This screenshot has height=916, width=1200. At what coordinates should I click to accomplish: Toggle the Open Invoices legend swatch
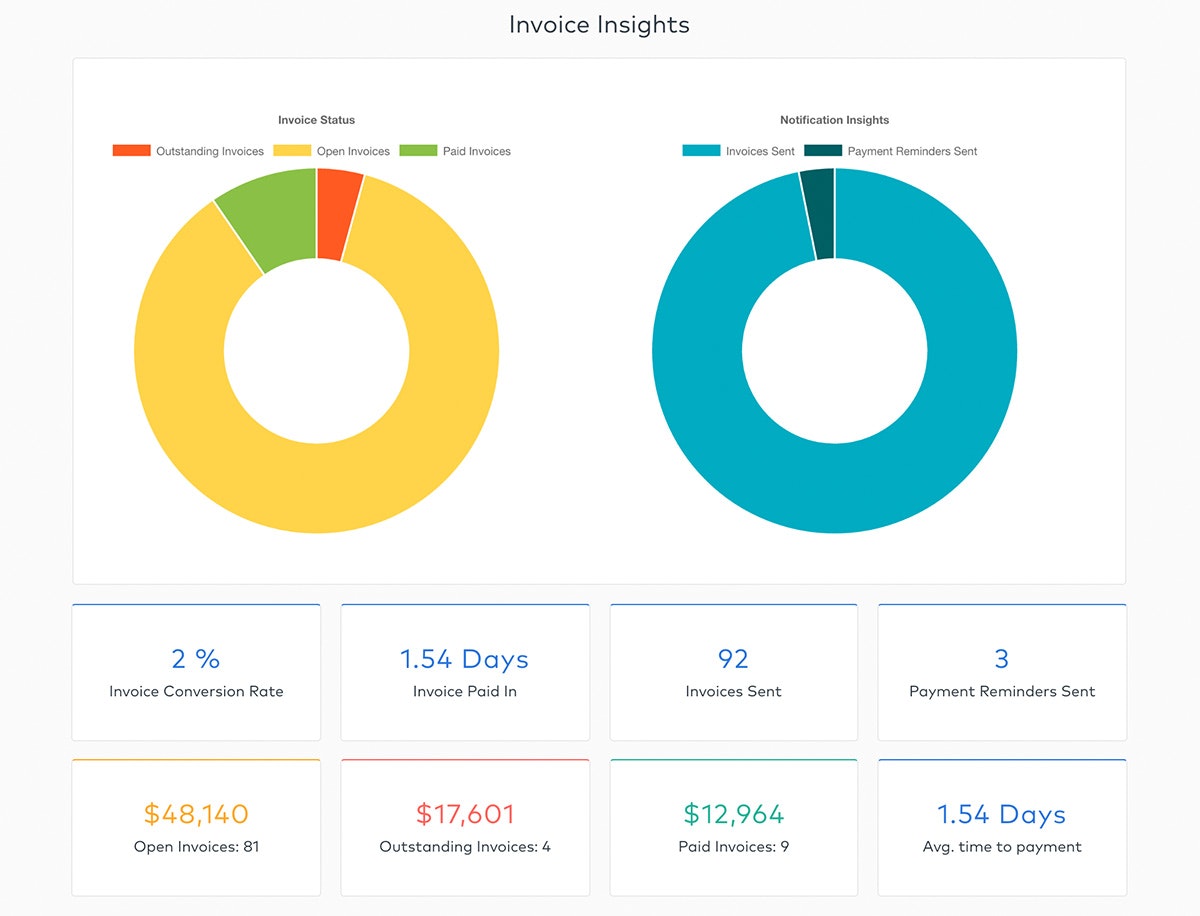tap(292, 151)
